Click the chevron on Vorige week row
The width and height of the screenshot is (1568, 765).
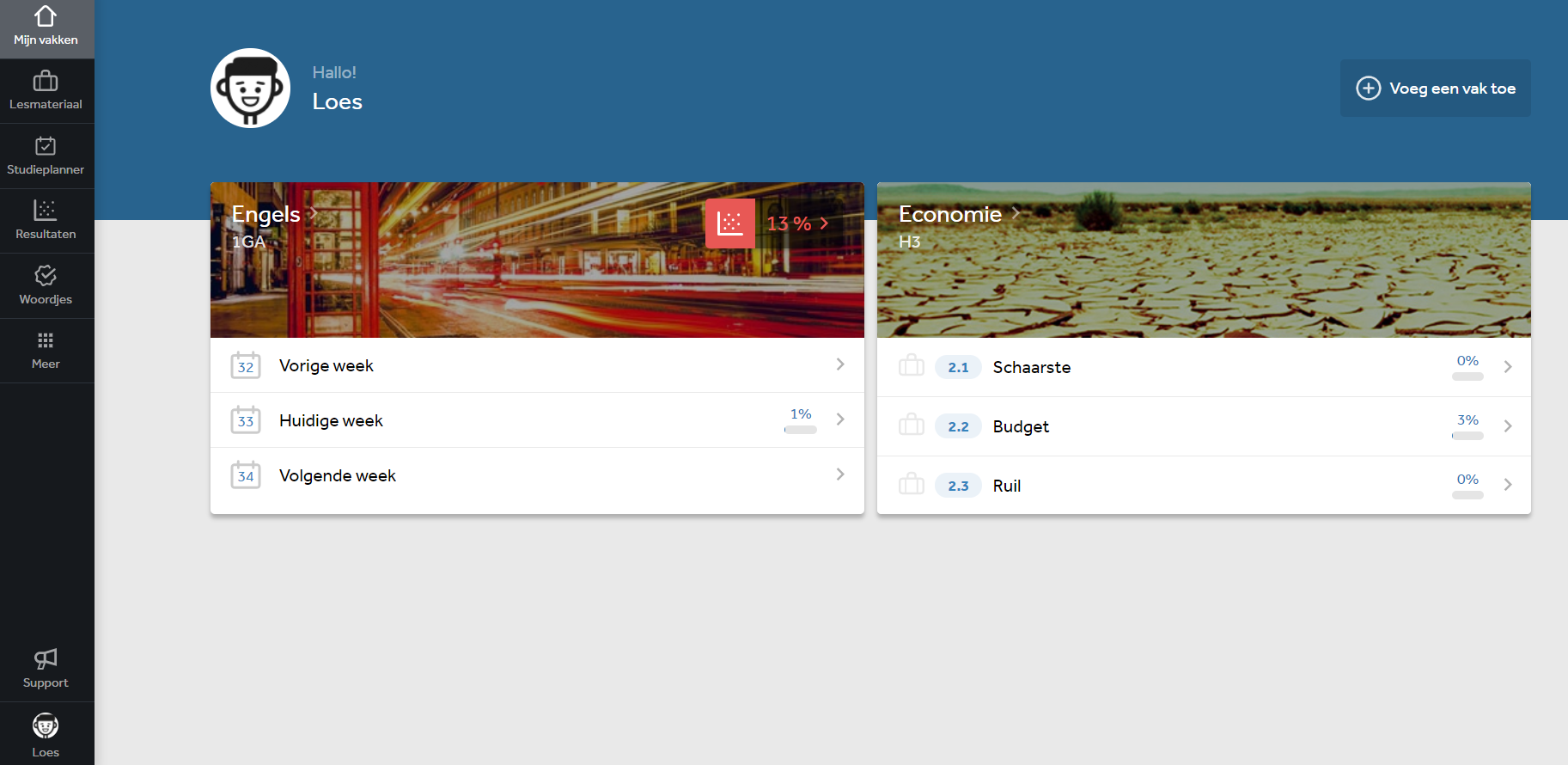(x=840, y=364)
